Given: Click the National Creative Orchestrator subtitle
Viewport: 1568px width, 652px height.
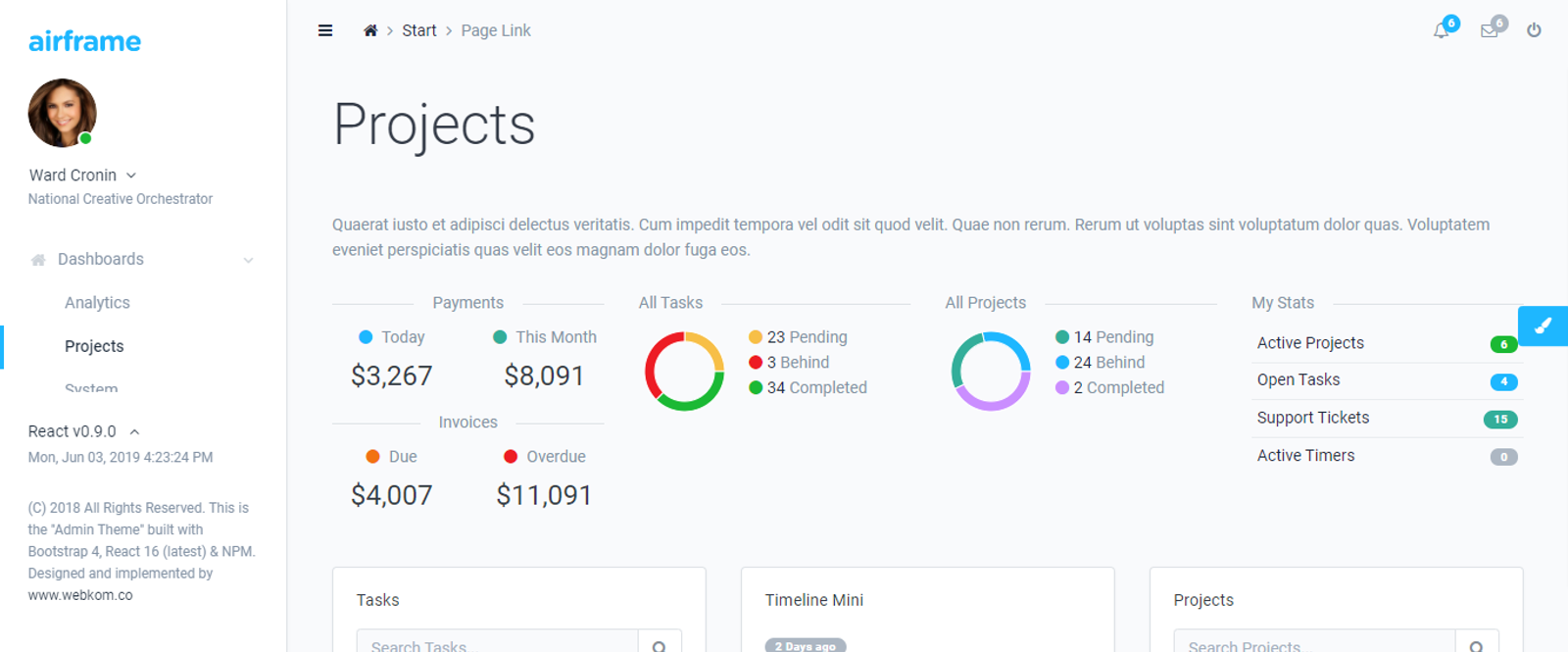Looking at the screenshot, I should pyautogui.click(x=121, y=199).
